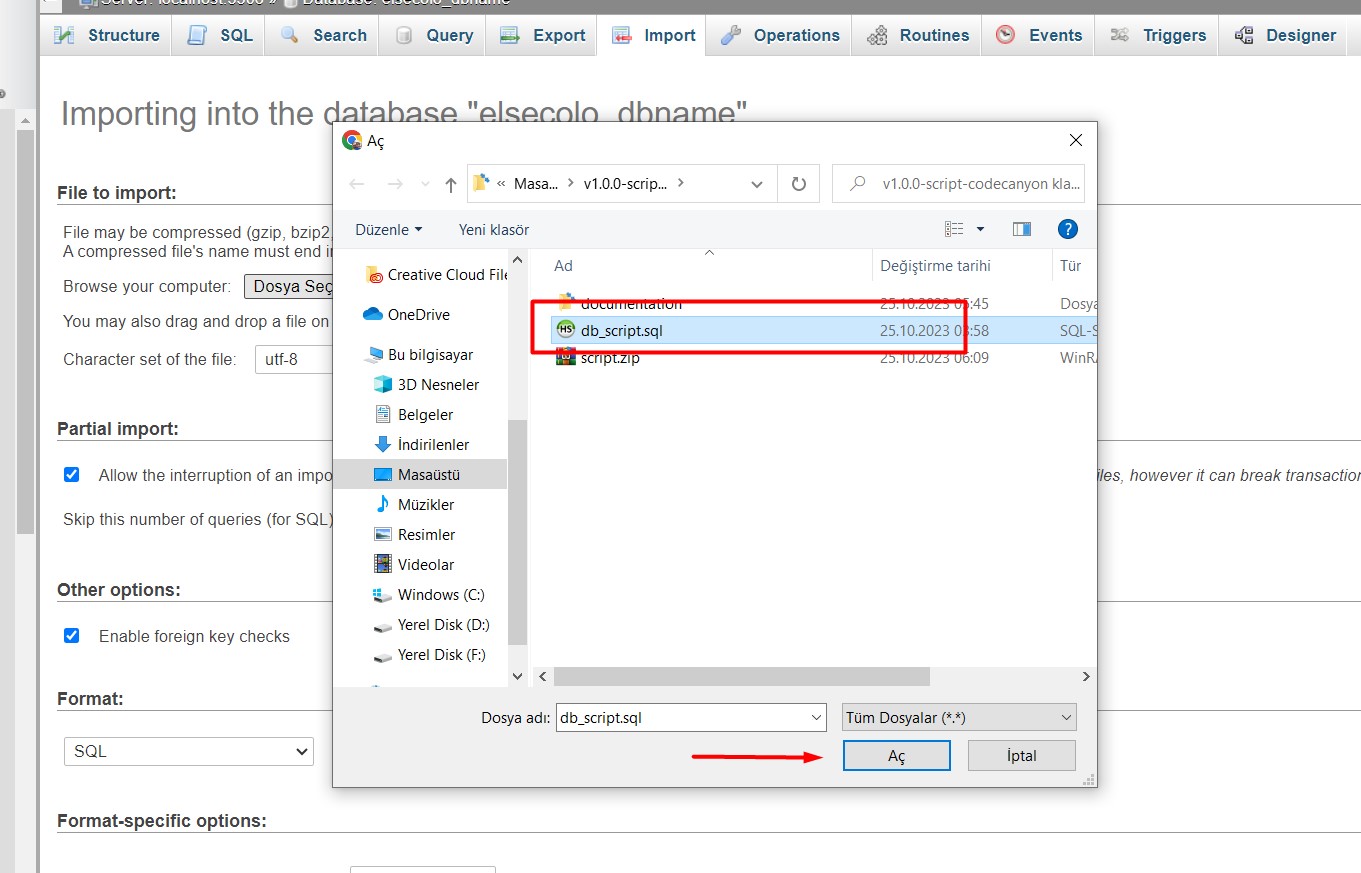Select the Yerel Disk (D:) drive
The width and height of the screenshot is (1361, 873).
click(431, 624)
